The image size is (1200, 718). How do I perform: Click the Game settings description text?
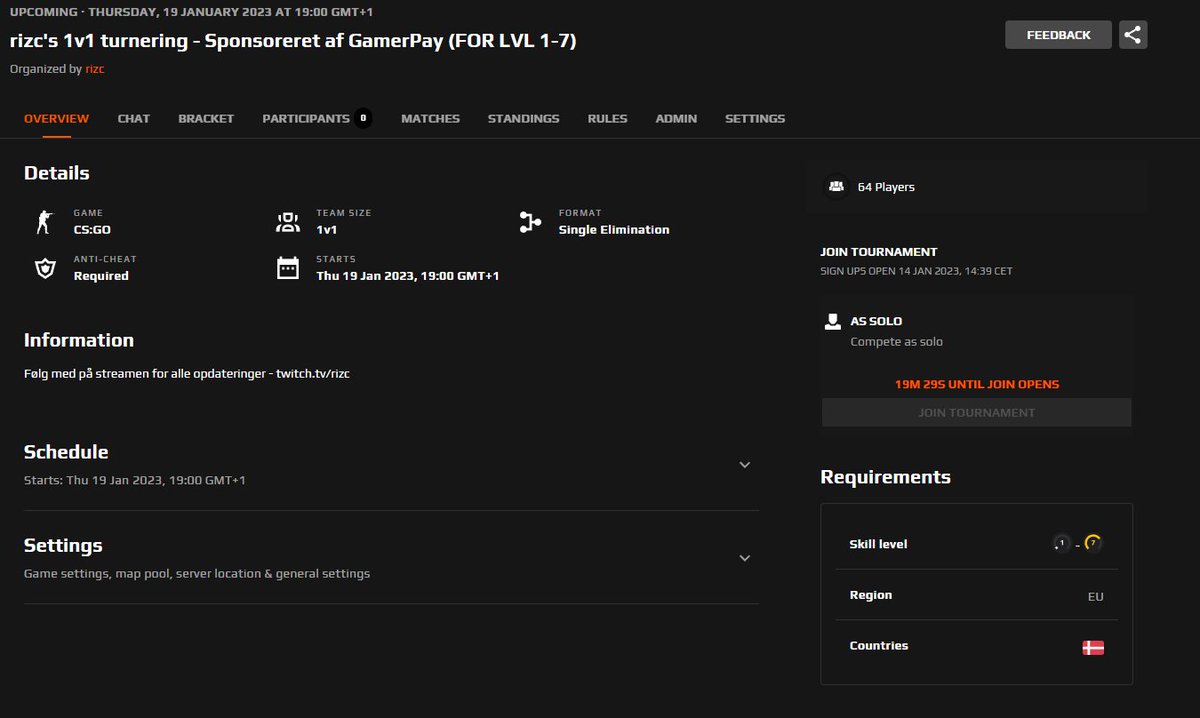(197, 574)
